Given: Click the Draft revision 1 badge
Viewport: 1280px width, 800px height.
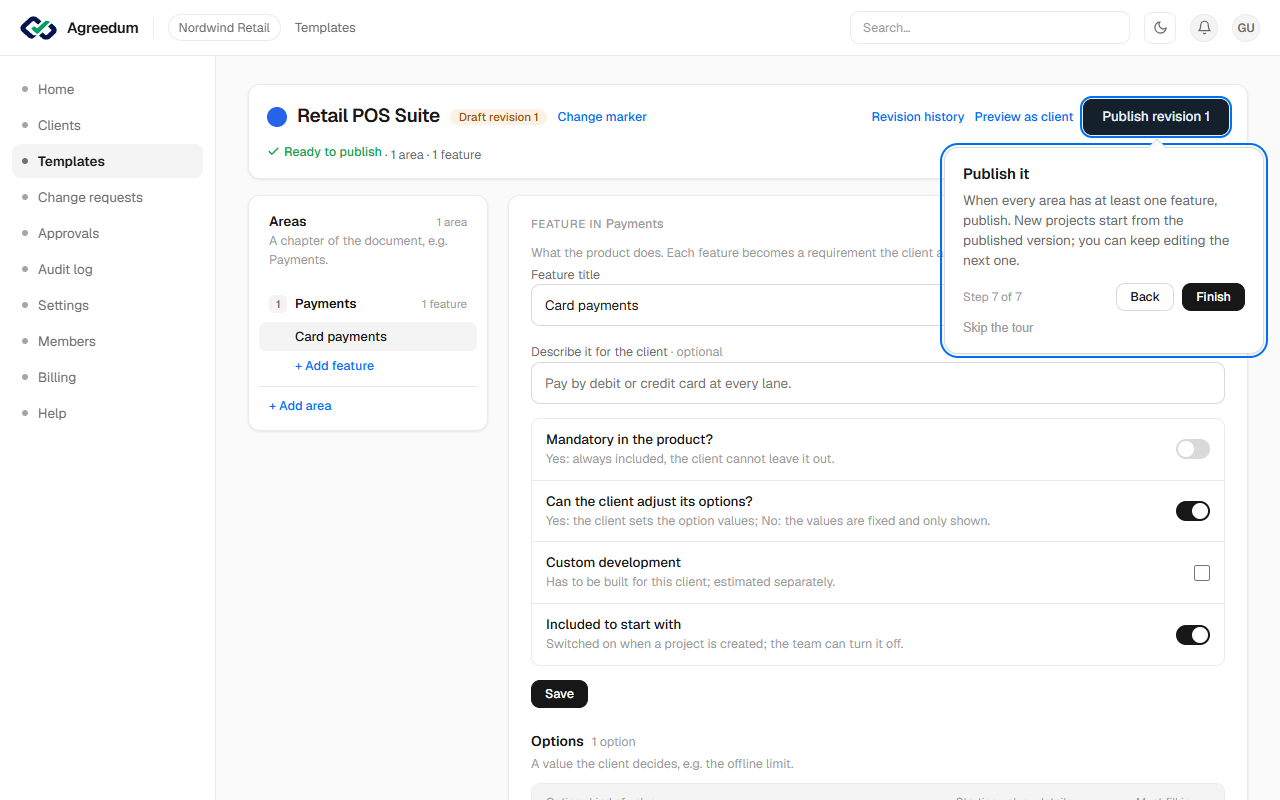Looking at the screenshot, I should click(x=498, y=117).
